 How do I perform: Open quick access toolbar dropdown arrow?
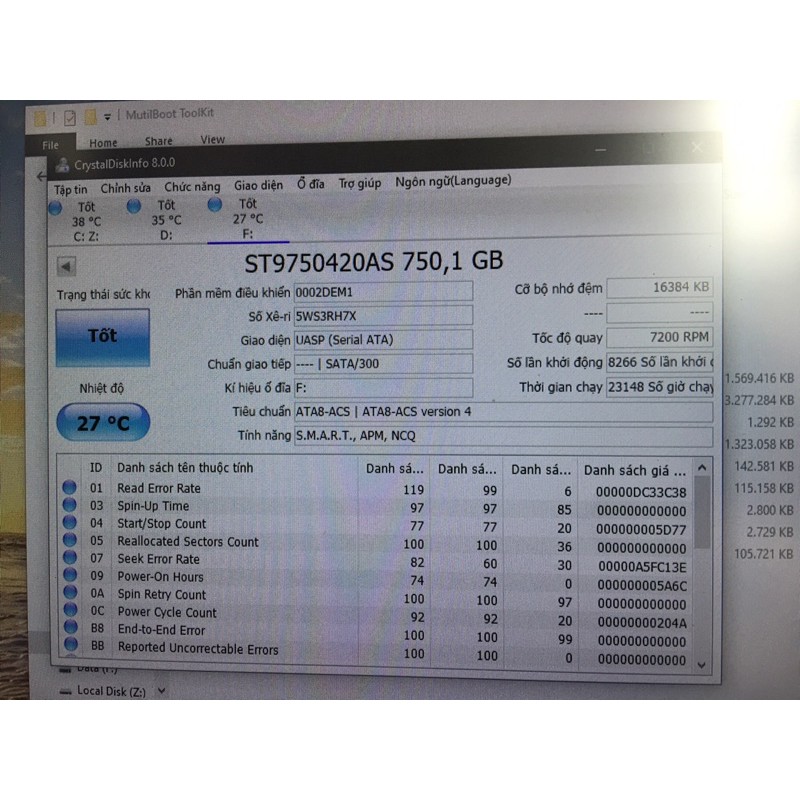[x=107, y=117]
